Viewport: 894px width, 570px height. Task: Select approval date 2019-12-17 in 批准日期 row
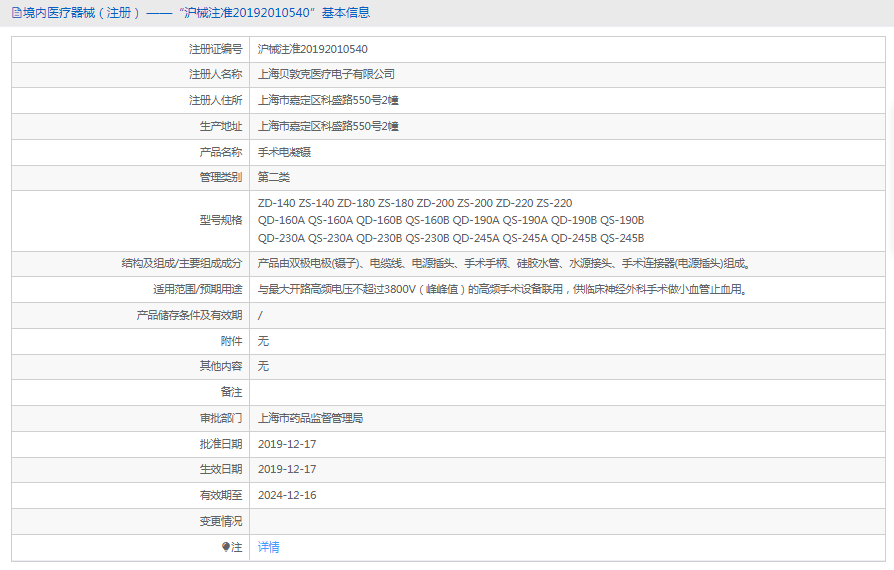pos(287,444)
